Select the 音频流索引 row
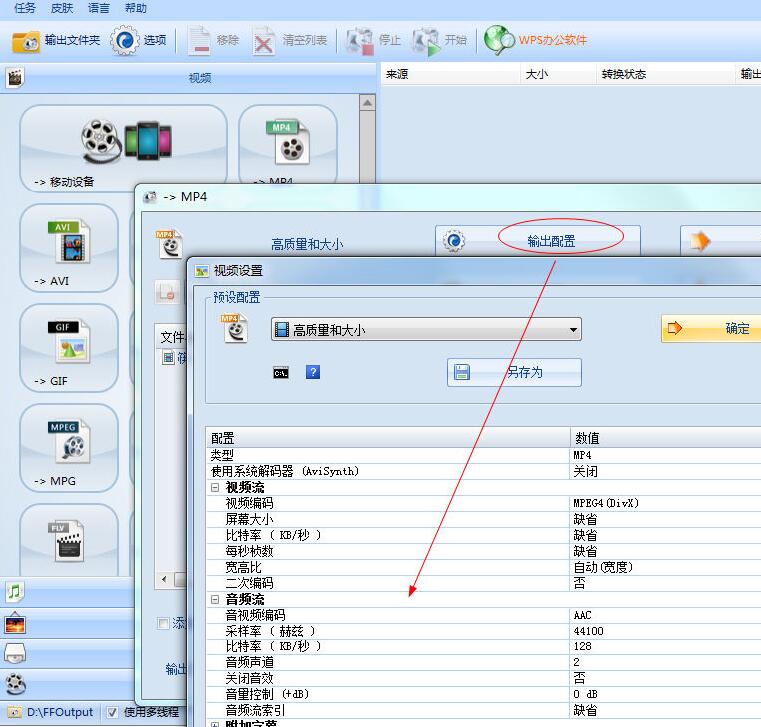Viewport: 761px width, 727px height. (x=483, y=710)
